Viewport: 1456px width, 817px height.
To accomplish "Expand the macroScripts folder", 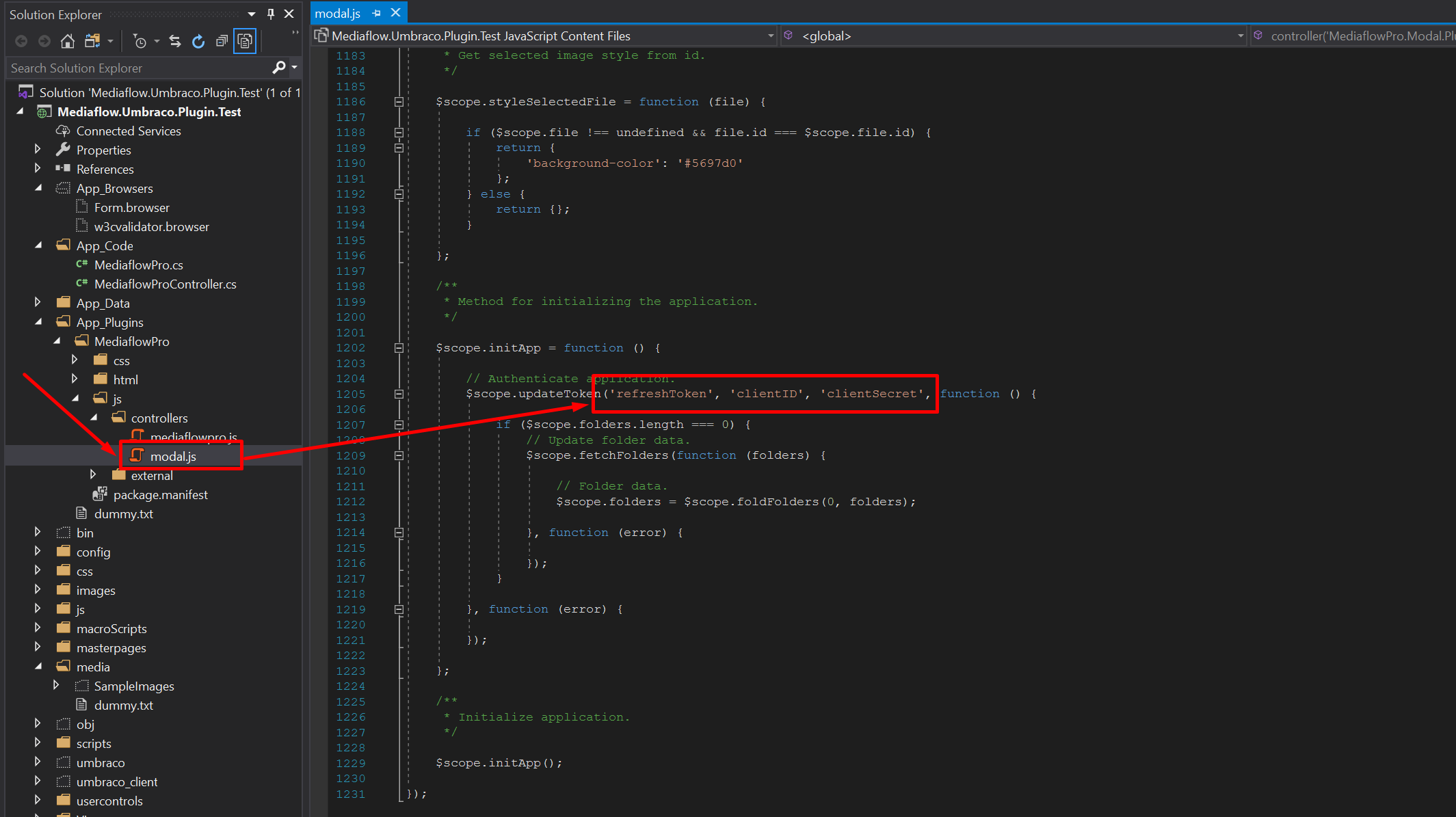I will tap(38, 628).
